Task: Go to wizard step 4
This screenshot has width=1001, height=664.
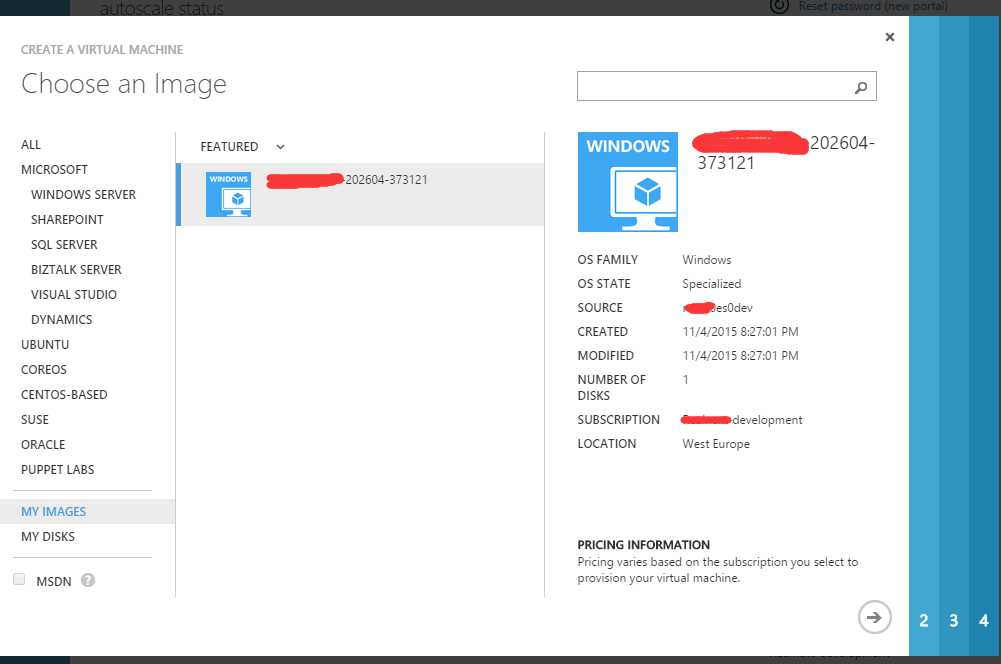Action: [x=984, y=621]
